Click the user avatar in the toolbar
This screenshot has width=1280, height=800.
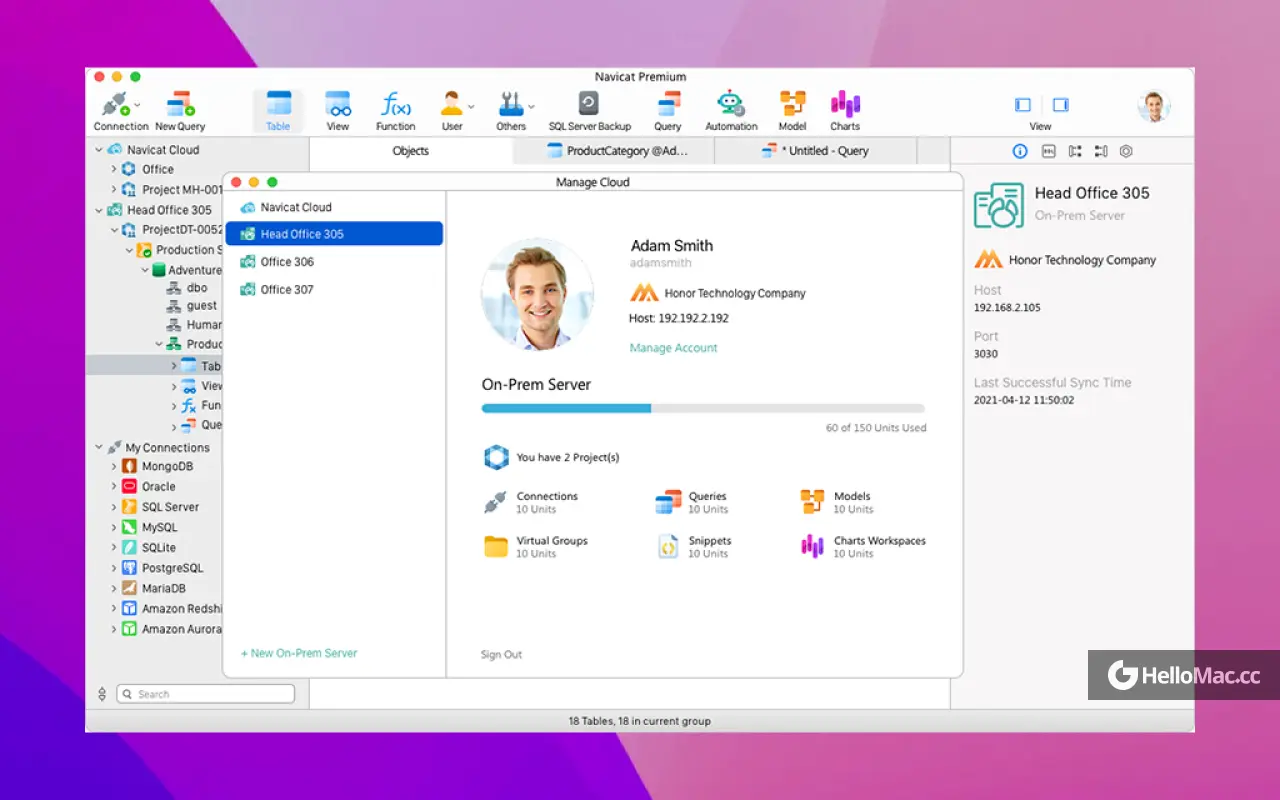(x=1154, y=106)
